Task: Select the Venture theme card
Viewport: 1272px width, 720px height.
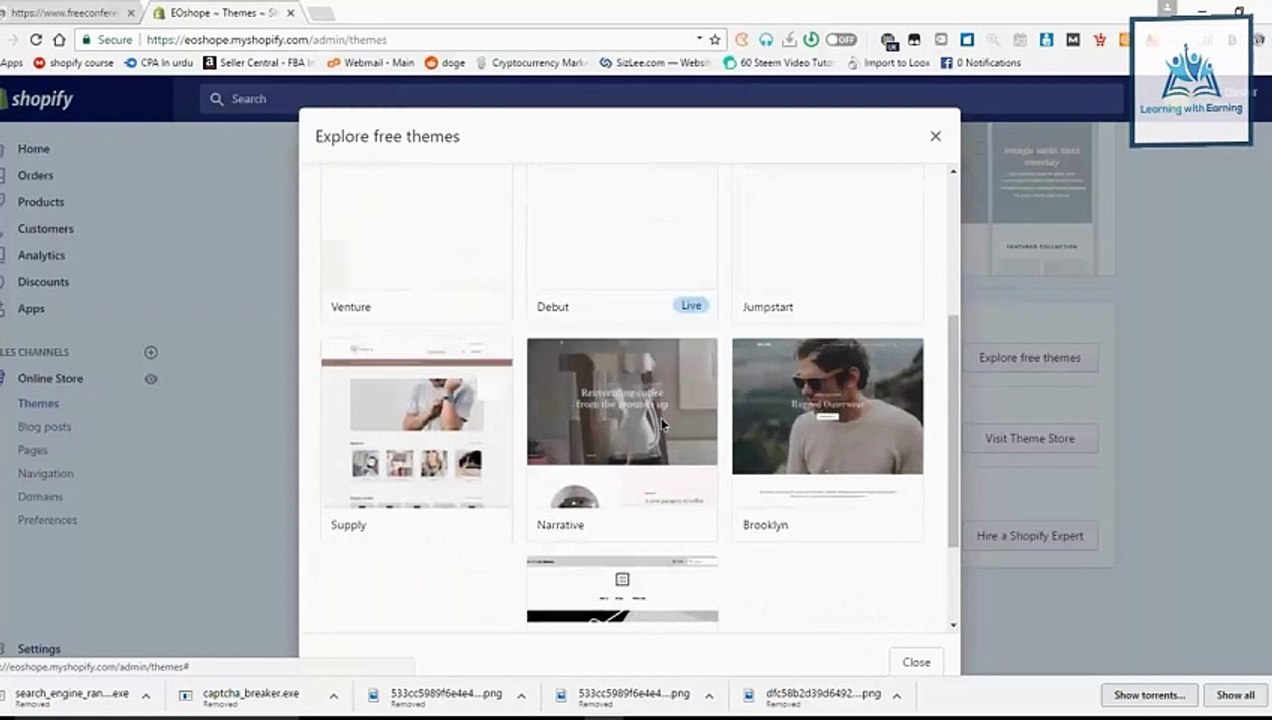Action: tap(416, 245)
